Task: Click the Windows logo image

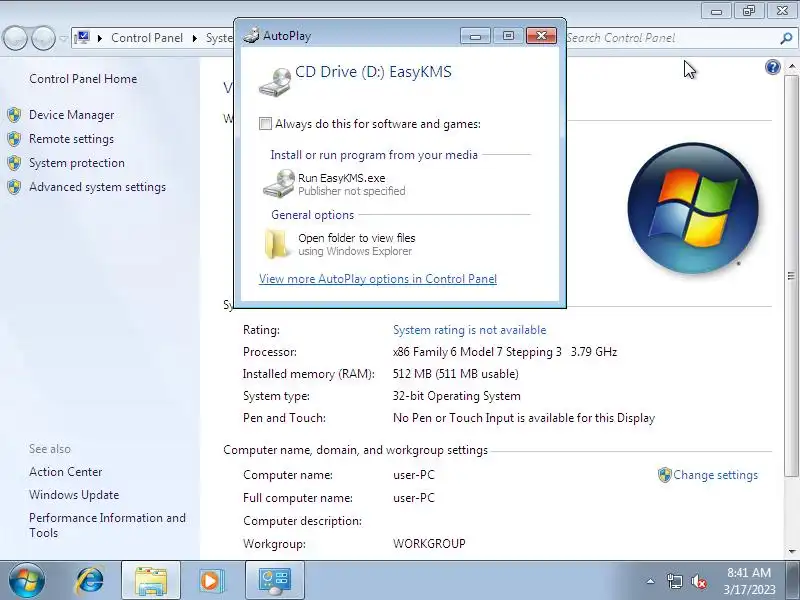Action: 692,208
